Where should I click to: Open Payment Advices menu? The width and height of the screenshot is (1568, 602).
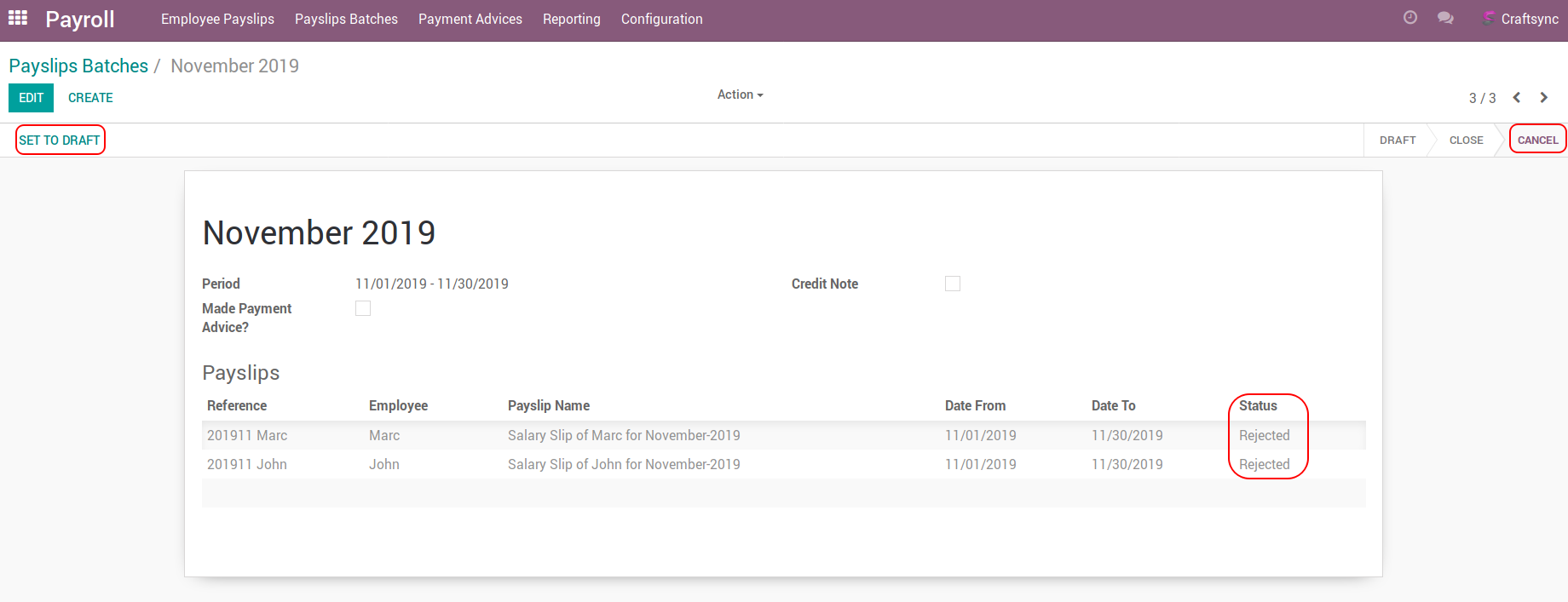click(x=470, y=19)
